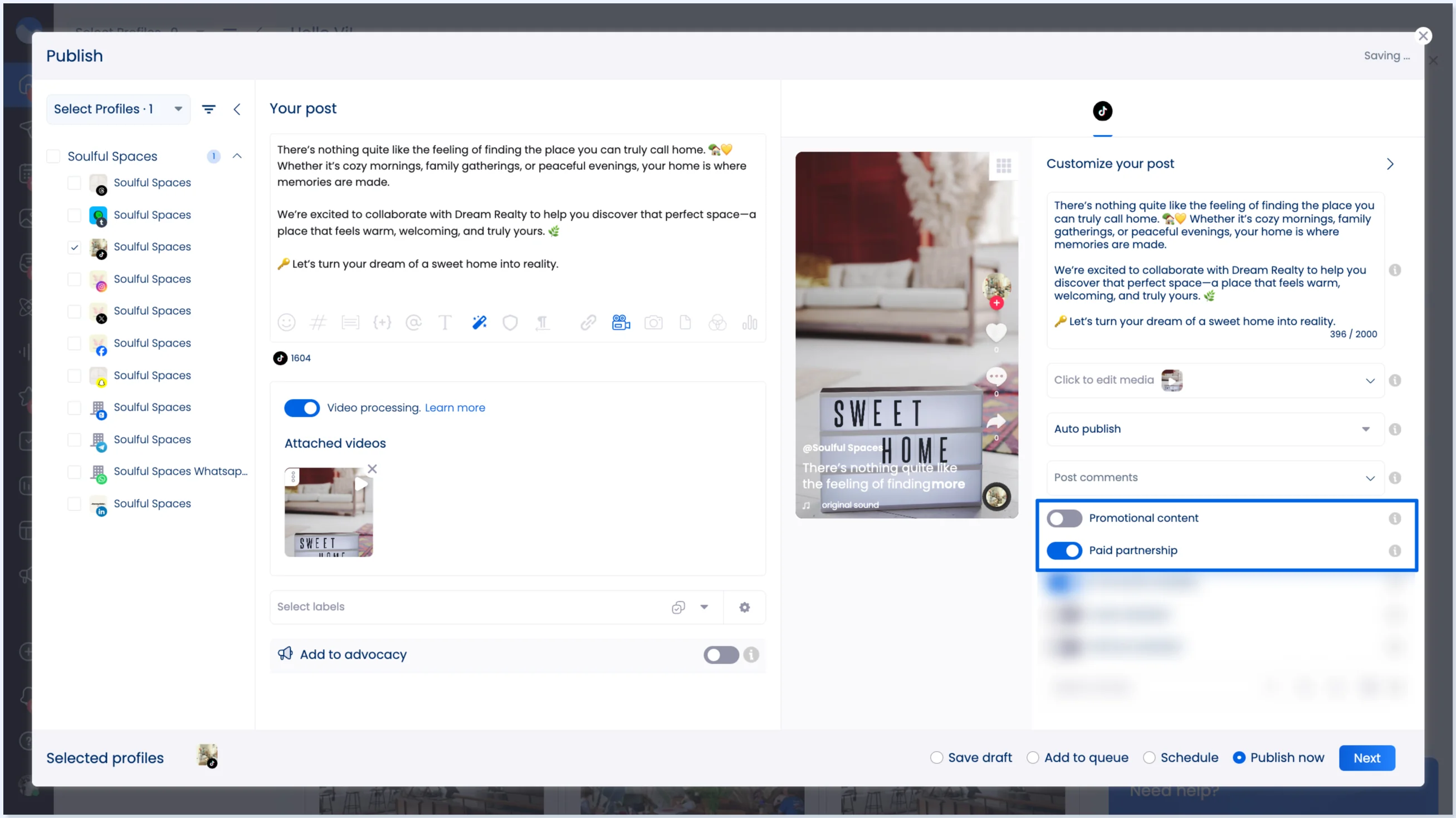Viewport: 1456px width, 818px height.
Task: Switch to the TikTok preview tab
Action: (x=1102, y=111)
